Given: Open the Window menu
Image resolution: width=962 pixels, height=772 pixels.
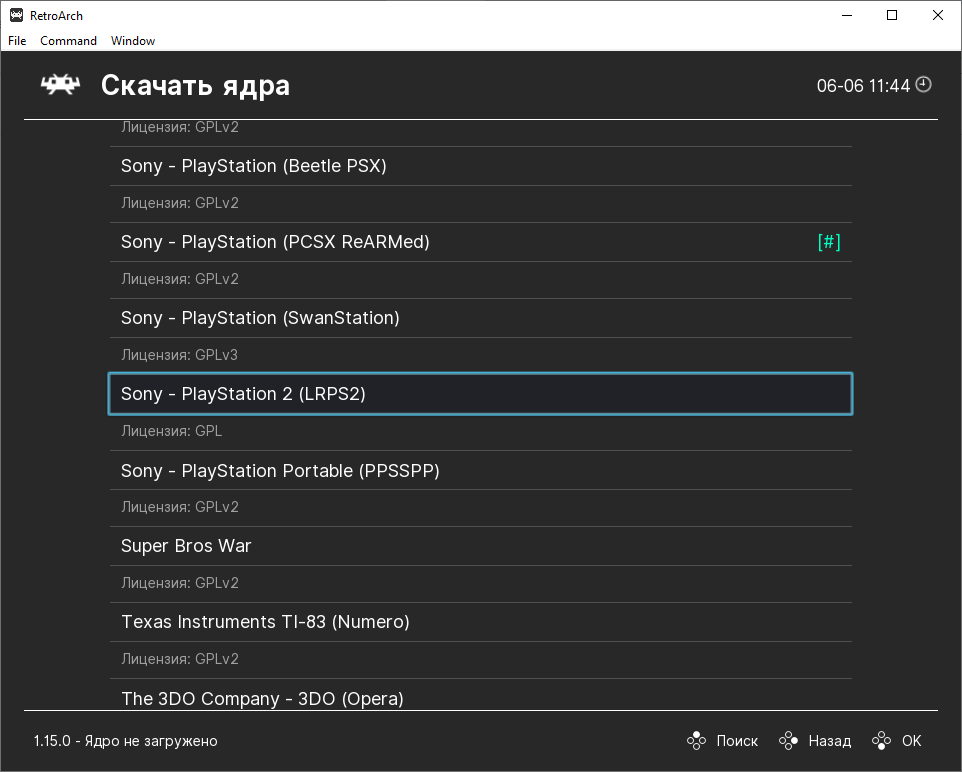Looking at the screenshot, I should (x=133, y=41).
